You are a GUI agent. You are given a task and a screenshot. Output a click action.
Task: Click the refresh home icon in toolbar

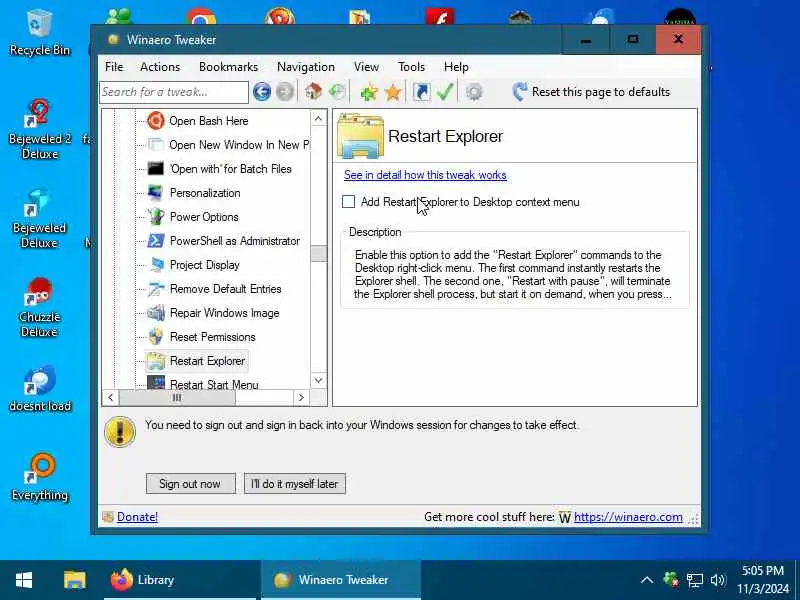(337, 92)
